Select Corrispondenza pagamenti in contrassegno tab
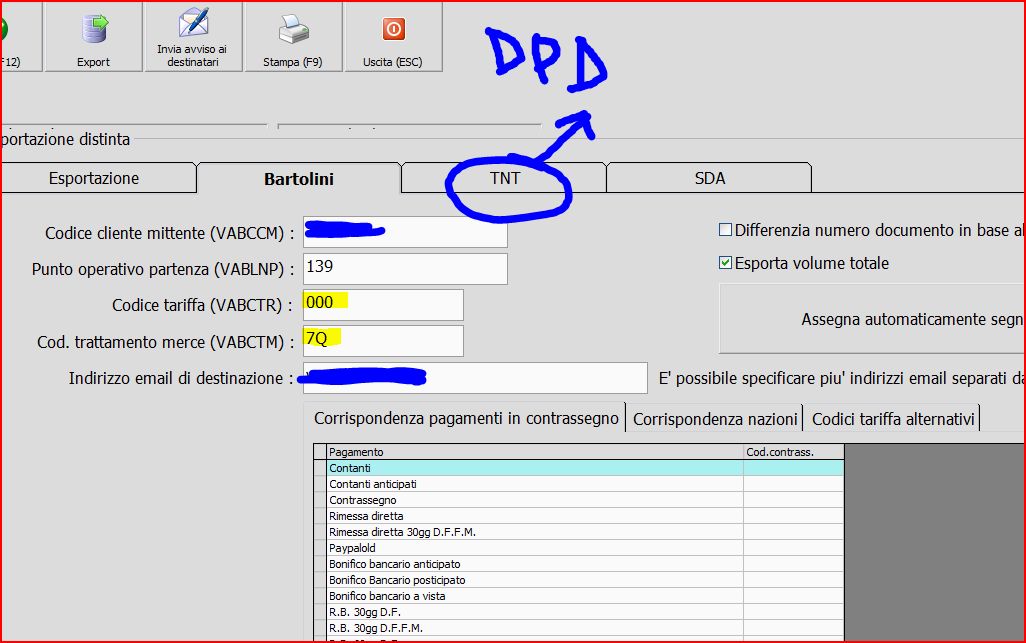This screenshot has height=643, width=1026. 466,418
